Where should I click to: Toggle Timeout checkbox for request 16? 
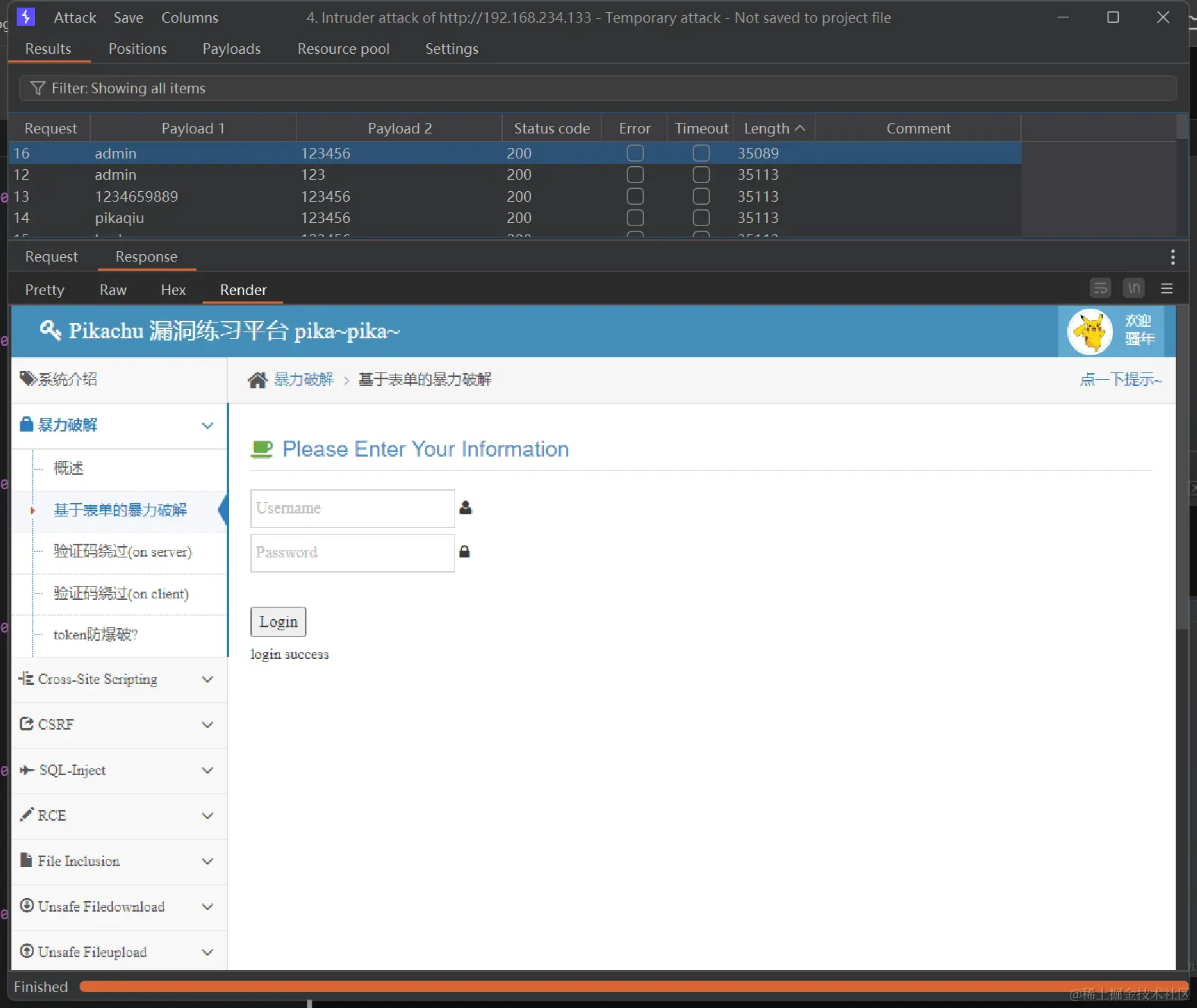pyautogui.click(x=702, y=153)
